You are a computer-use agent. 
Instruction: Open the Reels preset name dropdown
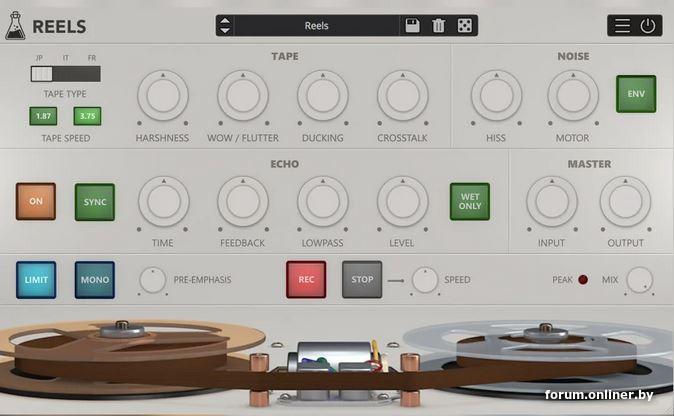(x=316, y=26)
